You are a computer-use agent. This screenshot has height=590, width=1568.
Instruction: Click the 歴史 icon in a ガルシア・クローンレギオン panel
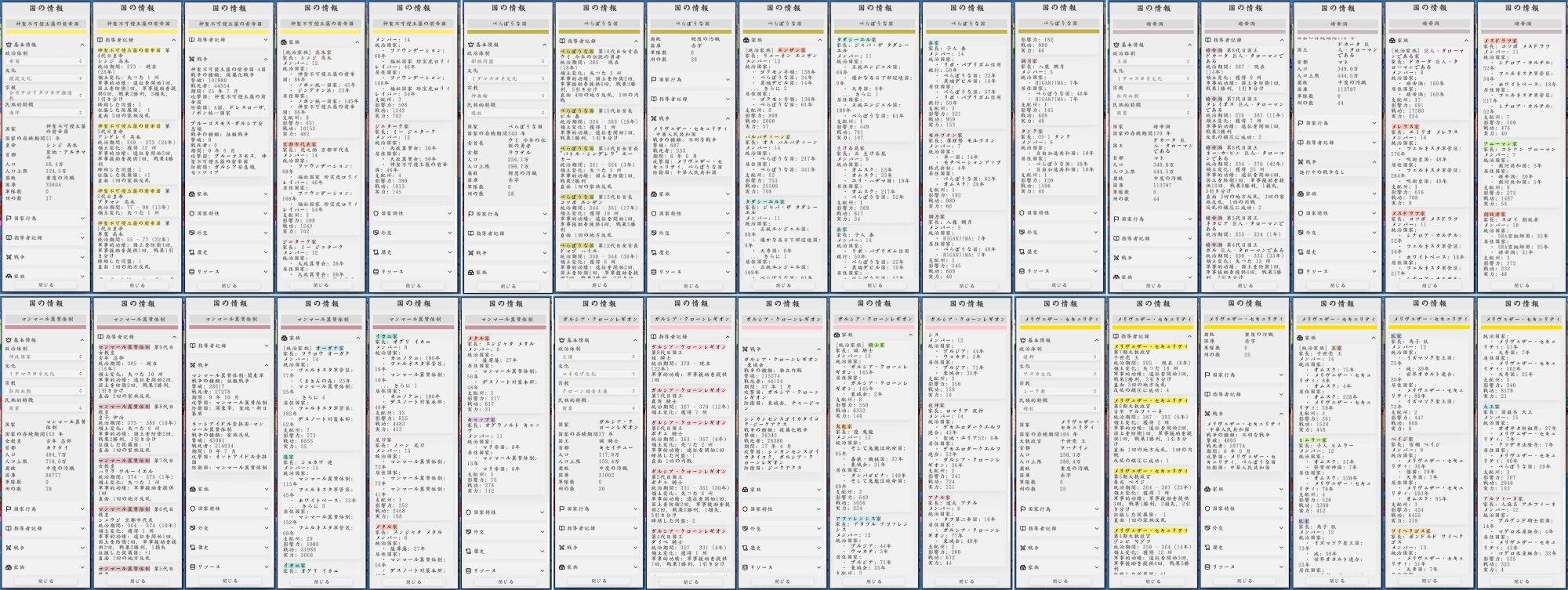(x=747, y=548)
